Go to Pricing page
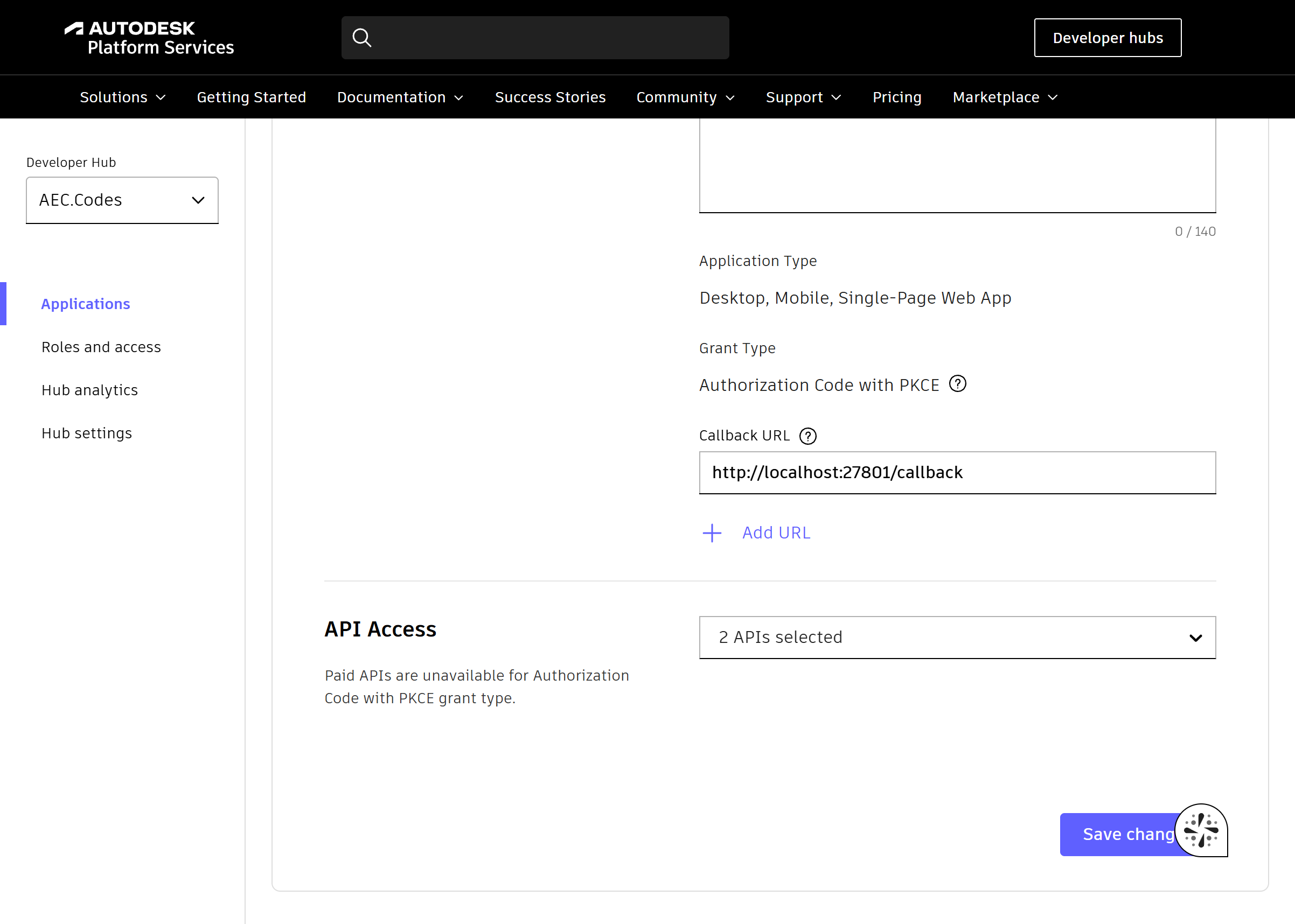 [897, 97]
